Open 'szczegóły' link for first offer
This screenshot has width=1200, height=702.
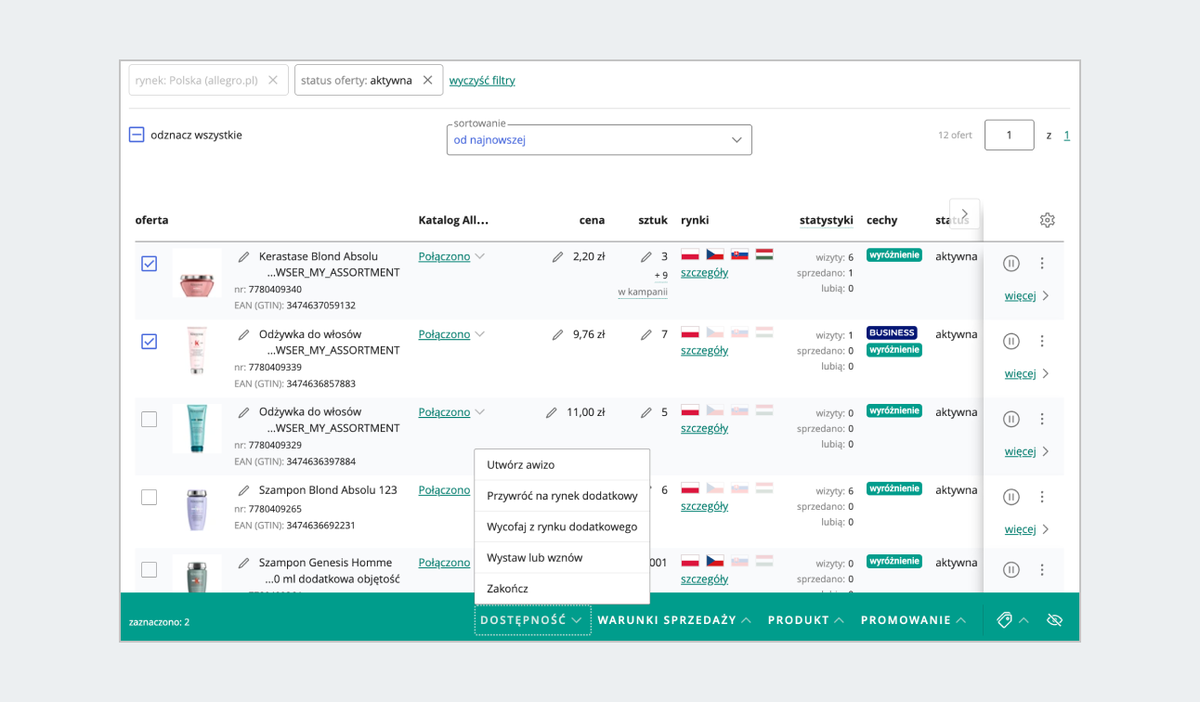pyautogui.click(x=704, y=273)
